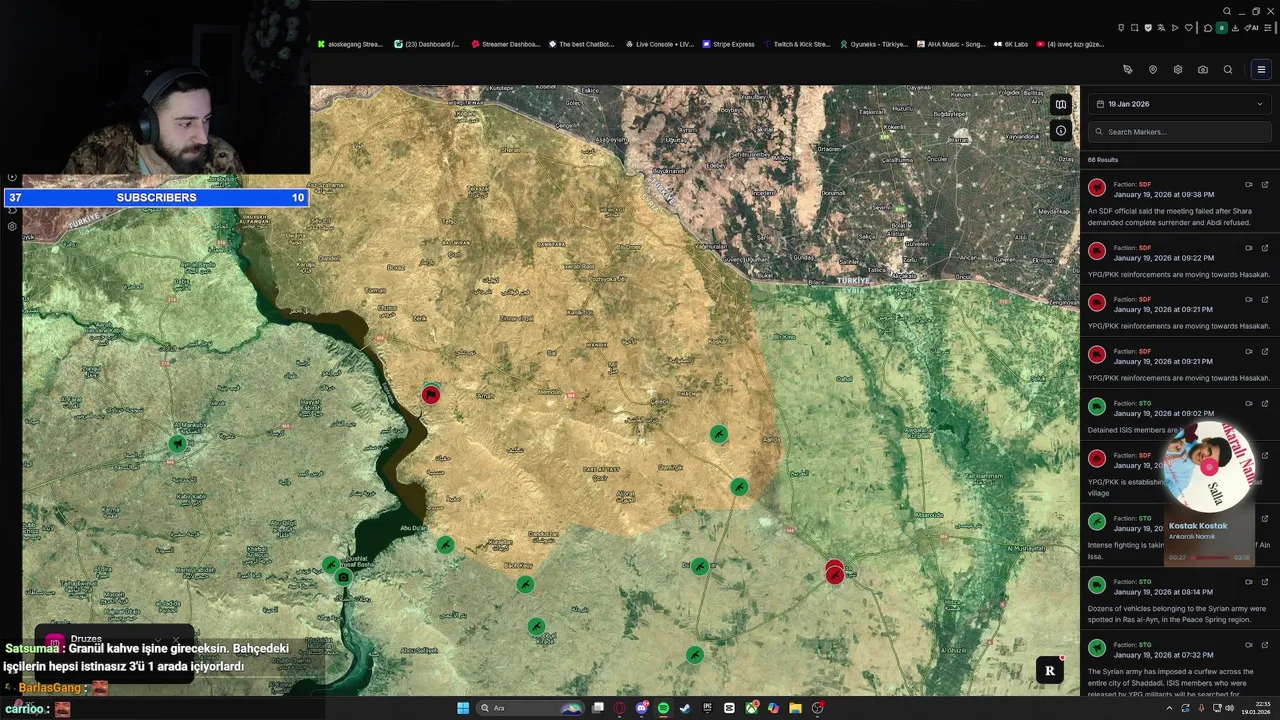This screenshot has height=720, width=1280.
Task: Click the R button on map corner
Action: point(1049,671)
